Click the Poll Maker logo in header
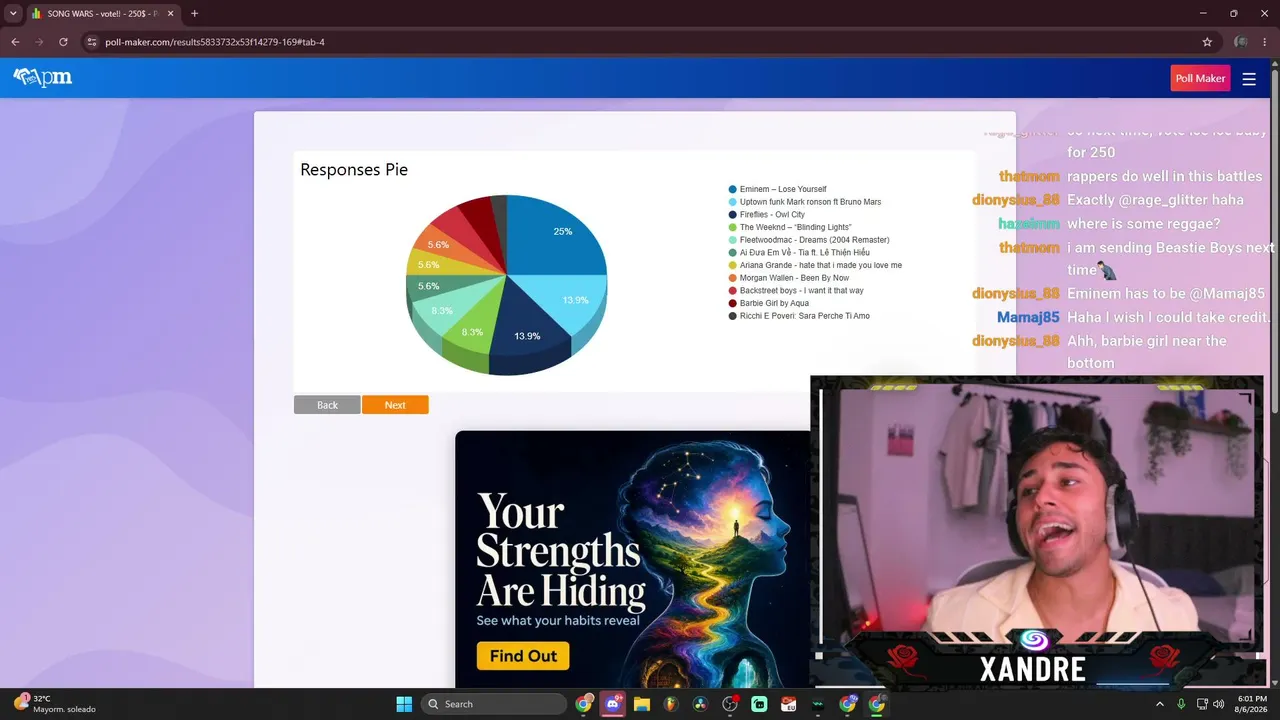 coord(43,78)
